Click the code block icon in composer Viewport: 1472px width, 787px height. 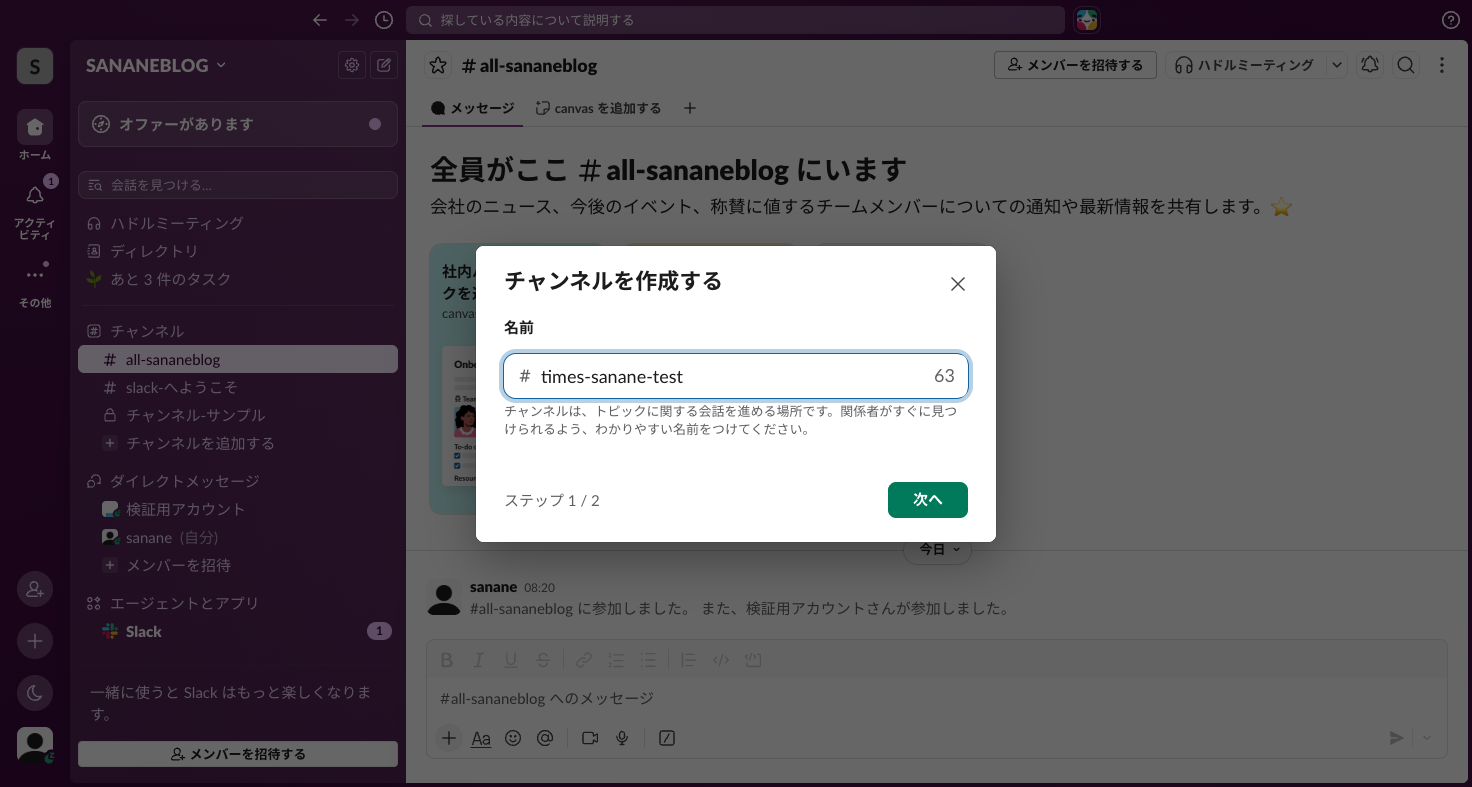click(x=753, y=660)
